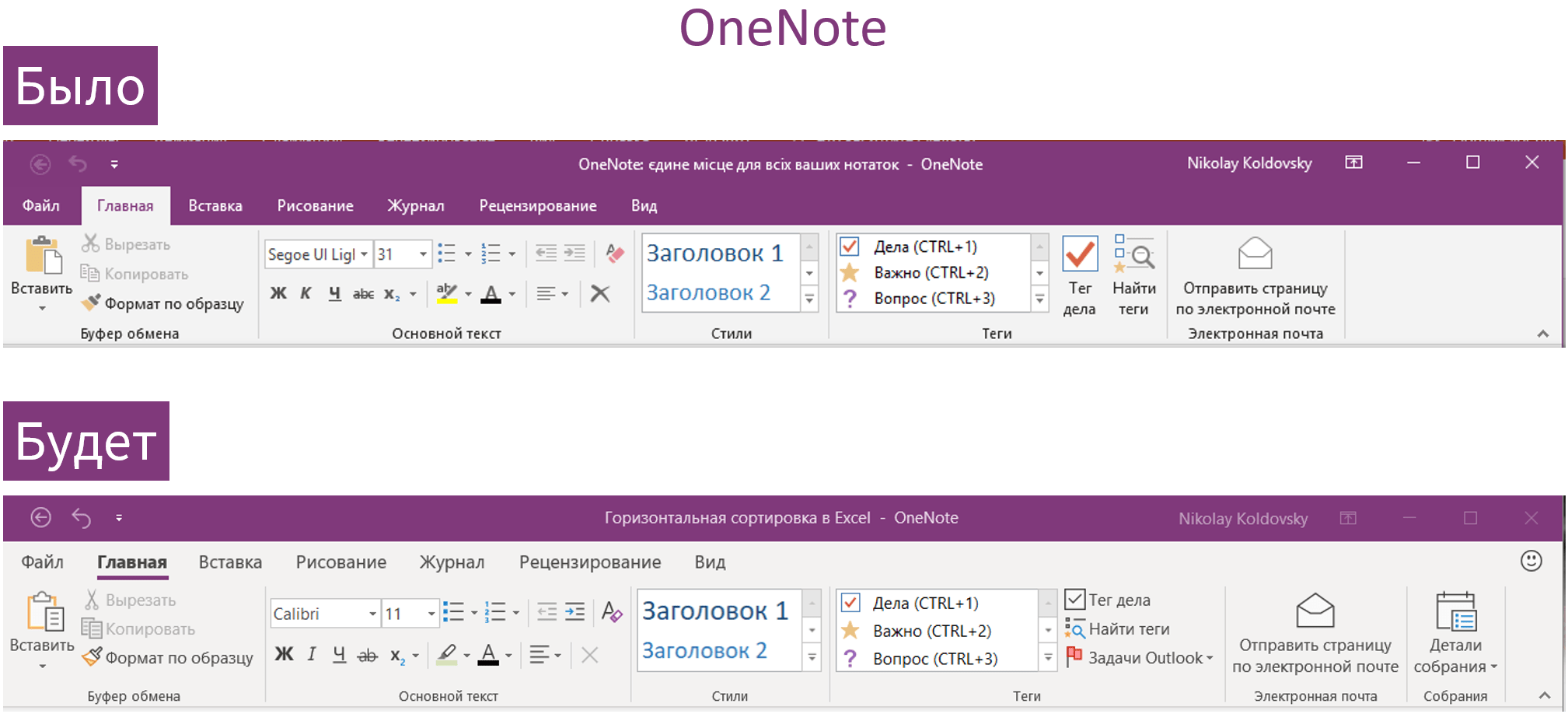Check the Дела (CTRL+1) tag in the Будет ribbon
This screenshot has width=1568, height=714.
tap(851, 603)
